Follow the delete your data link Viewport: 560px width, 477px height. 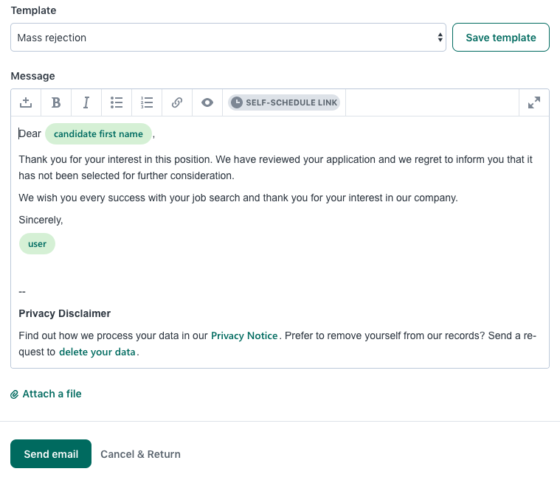[97, 352]
